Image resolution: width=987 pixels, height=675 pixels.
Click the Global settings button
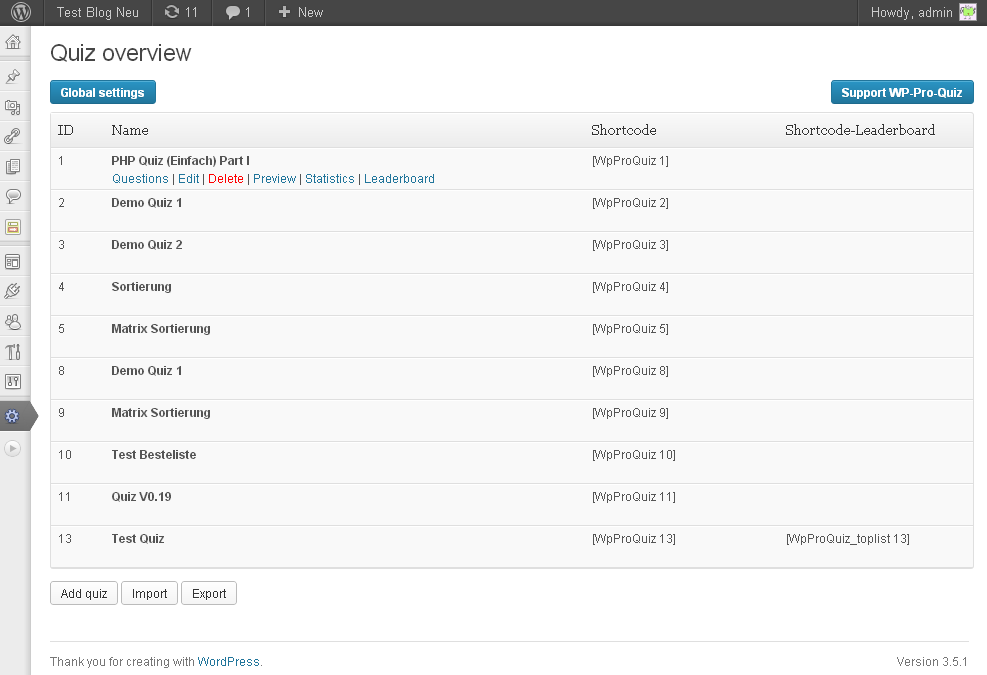[x=103, y=93]
